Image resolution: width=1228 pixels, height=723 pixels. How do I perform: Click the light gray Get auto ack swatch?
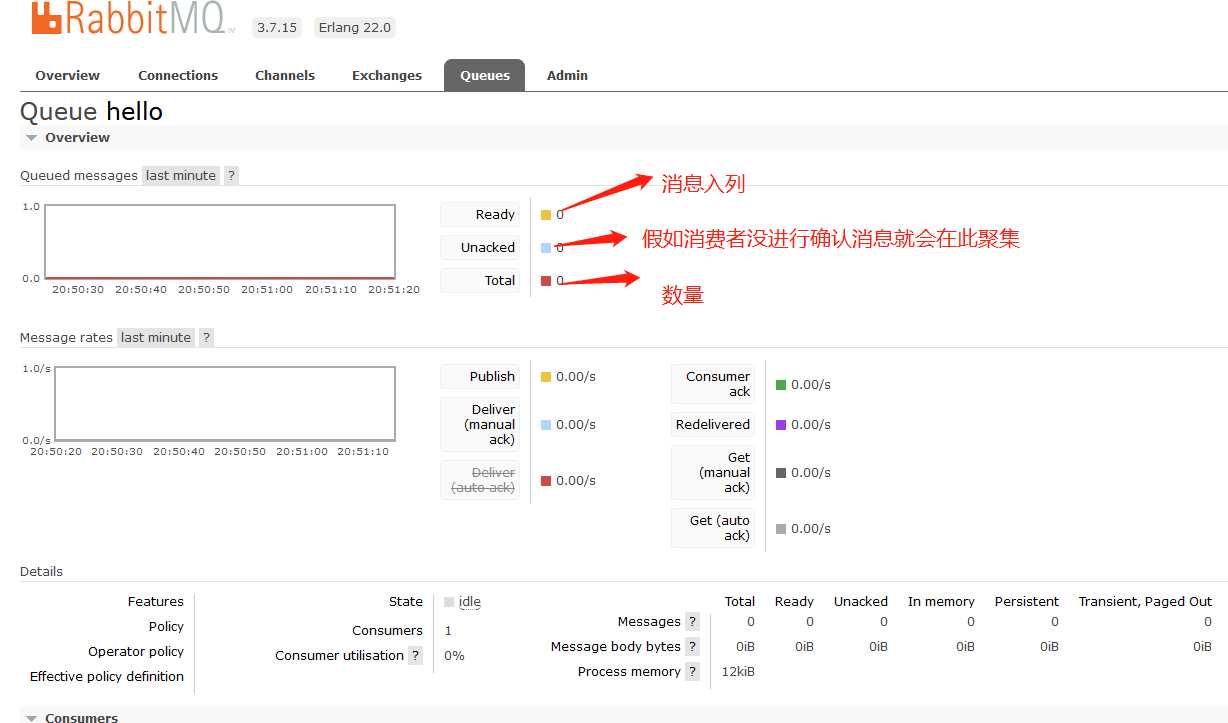(781, 528)
